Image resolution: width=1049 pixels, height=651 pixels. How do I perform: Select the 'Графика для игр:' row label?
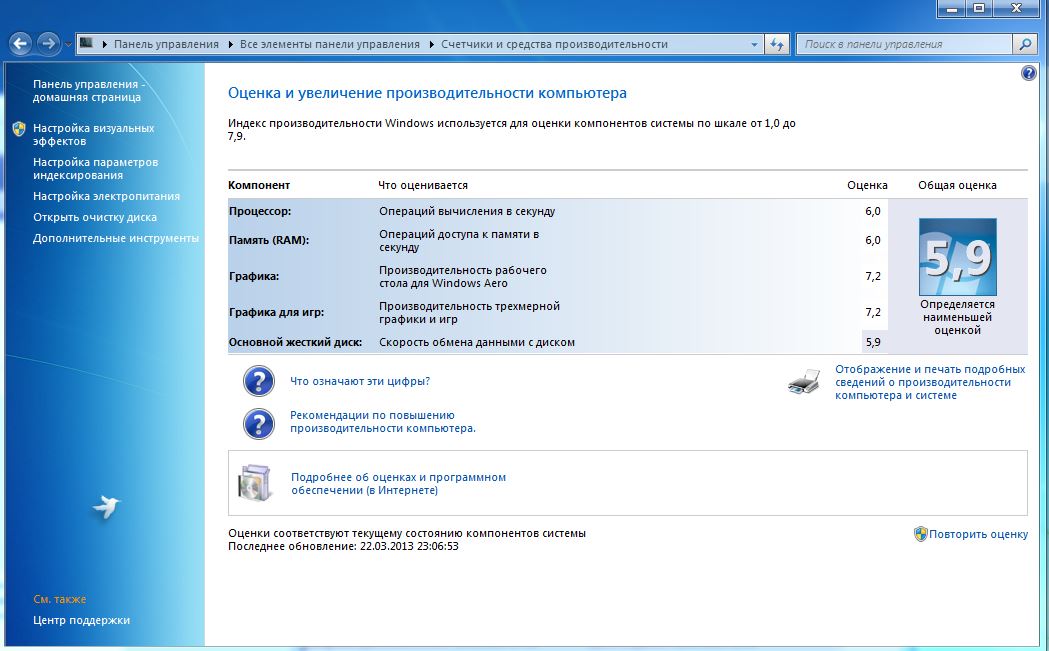coord(276,312)
